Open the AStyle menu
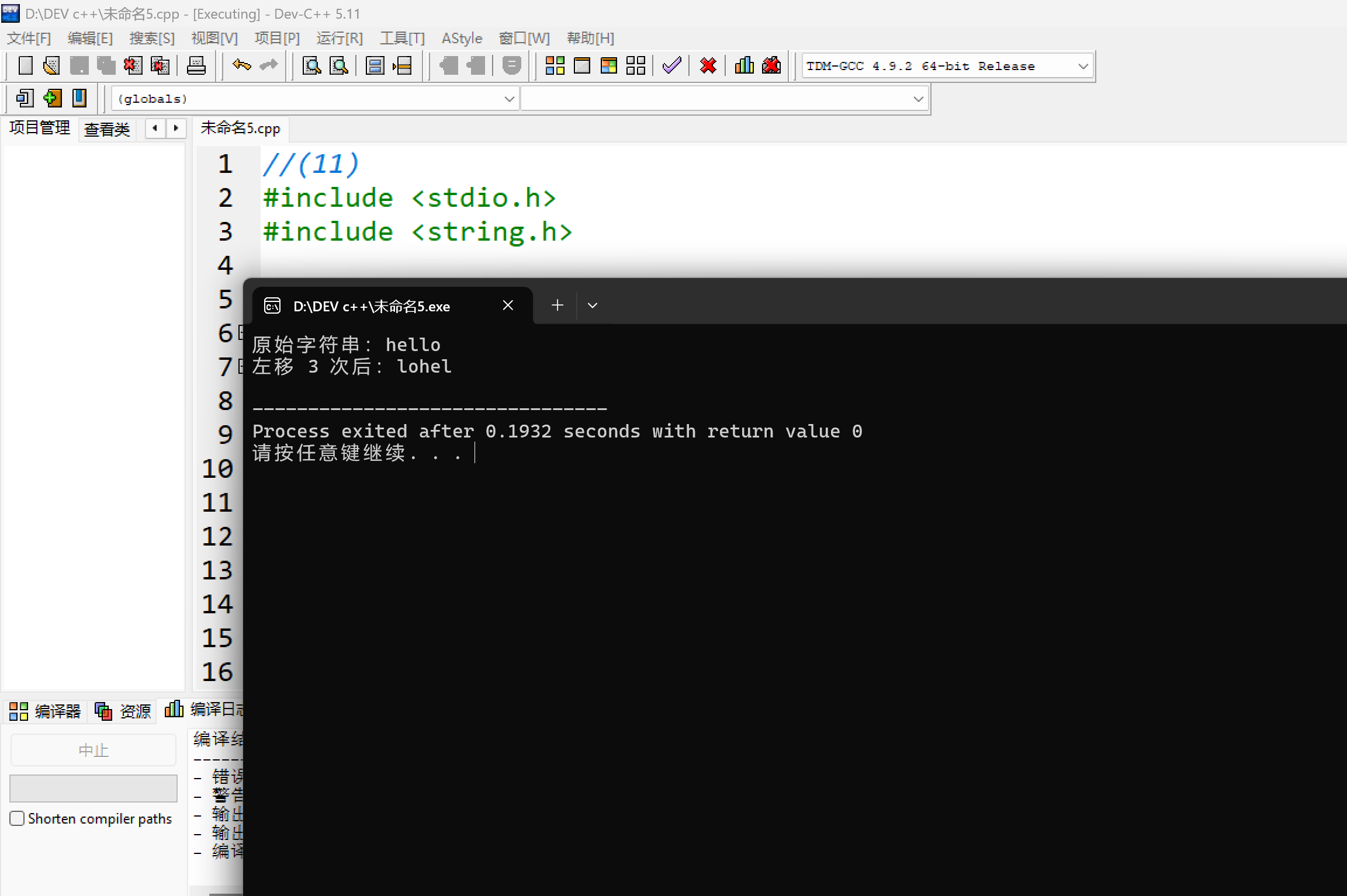Image resolution: width=1347 pixels, height=896 pixels. pyautogui.click(x=461, y=39)
